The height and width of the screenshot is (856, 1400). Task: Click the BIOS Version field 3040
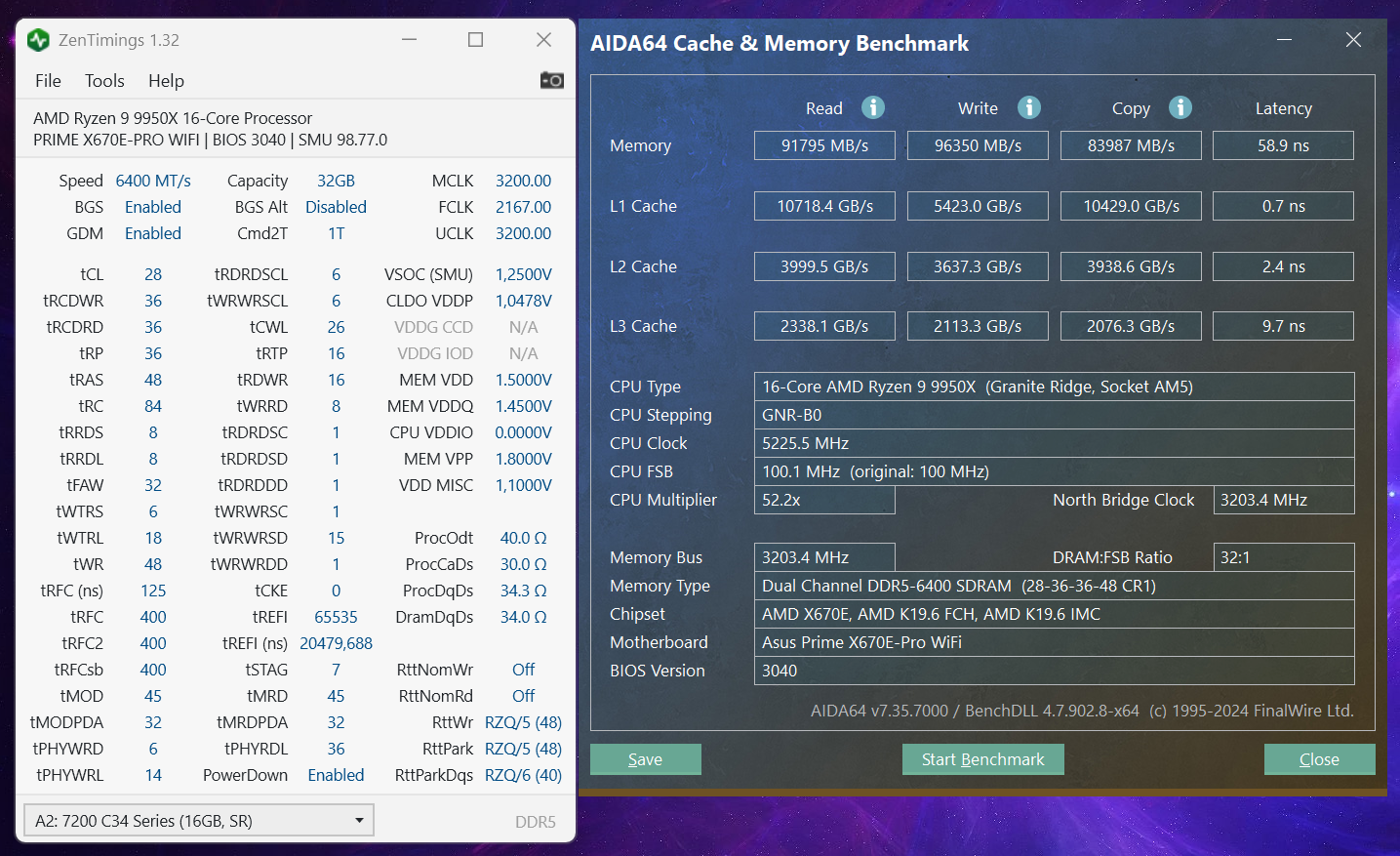click(x=1054, y=671)
